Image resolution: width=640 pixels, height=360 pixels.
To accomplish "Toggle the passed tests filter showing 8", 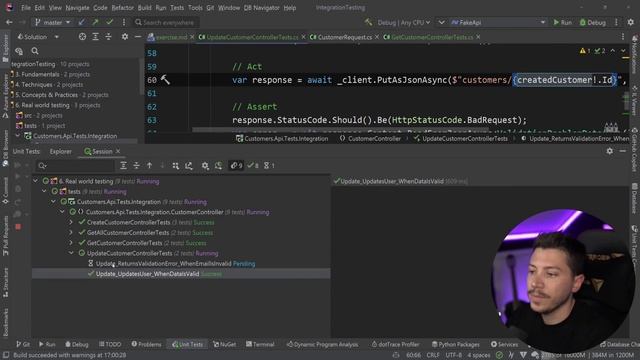I will [253, 165].
